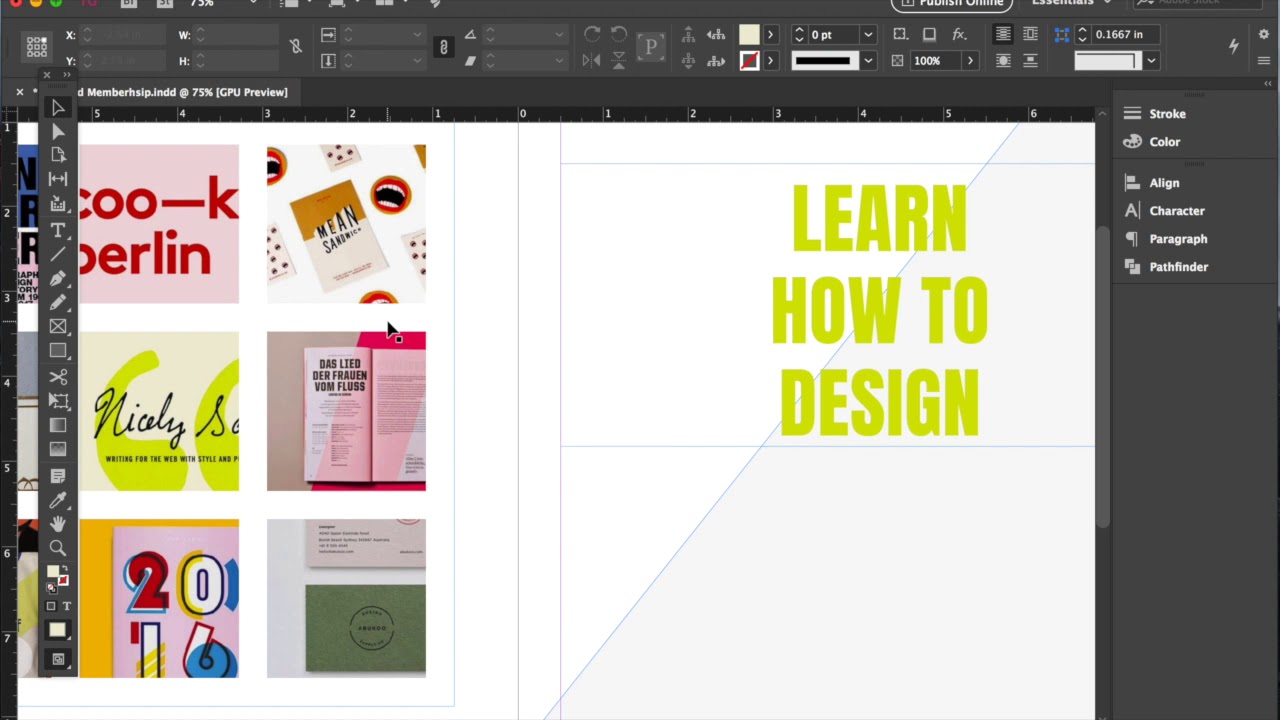The width and height of the screenshot is (1280, 720).
Task: Open the Essentials workspace switcher
Action: tap(1070, 4)
